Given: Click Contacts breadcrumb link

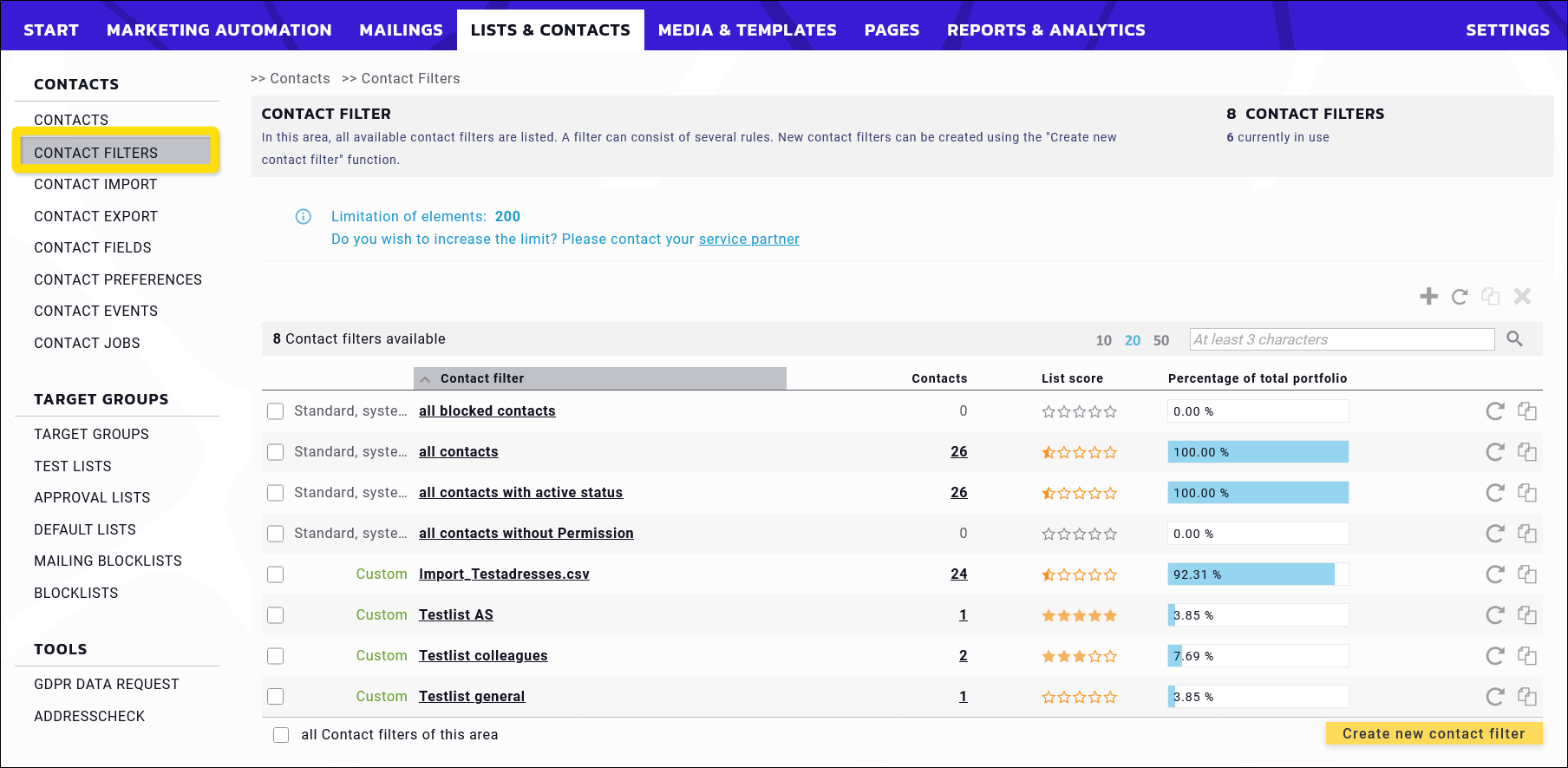Looking at the screenshot, I should pos(299,79).
